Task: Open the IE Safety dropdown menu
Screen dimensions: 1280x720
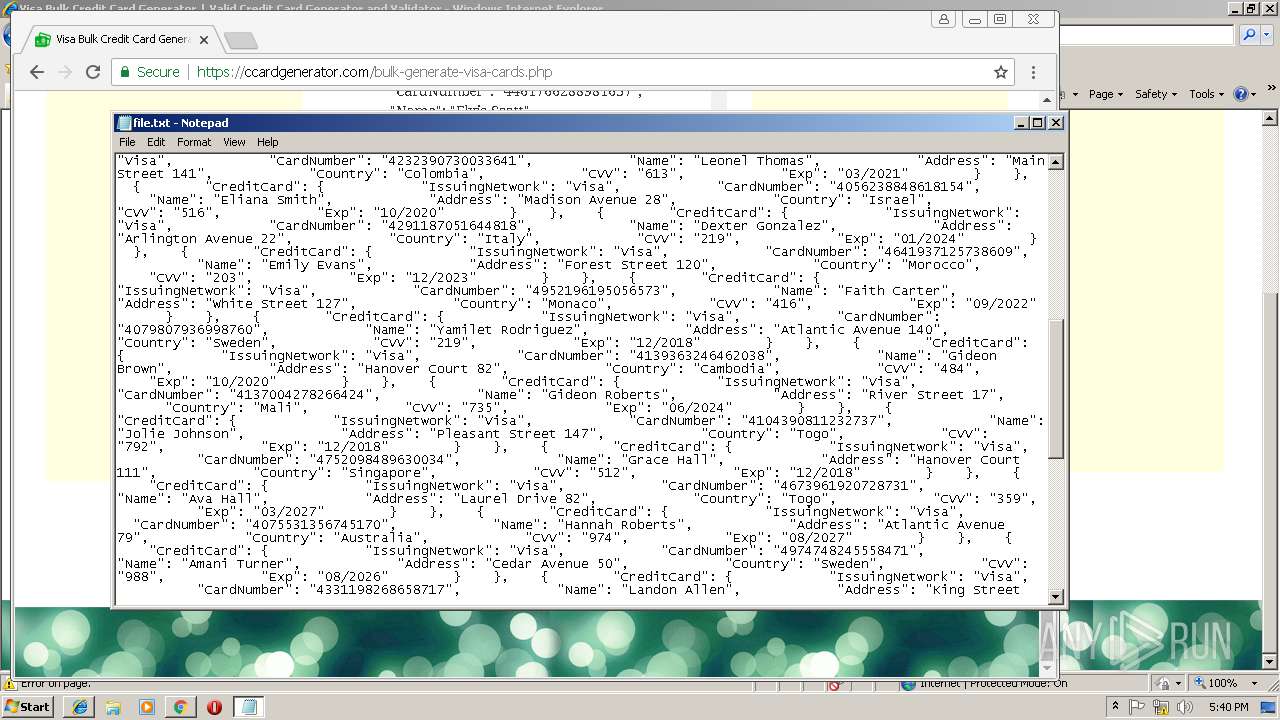Action: tap(1156, 94)
